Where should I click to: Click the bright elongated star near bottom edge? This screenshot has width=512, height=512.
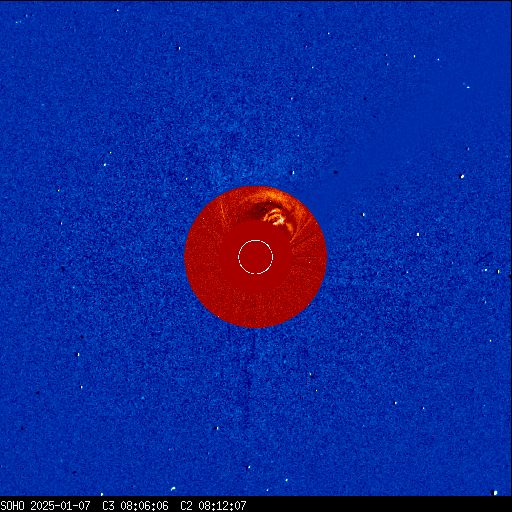coord(173,489)
